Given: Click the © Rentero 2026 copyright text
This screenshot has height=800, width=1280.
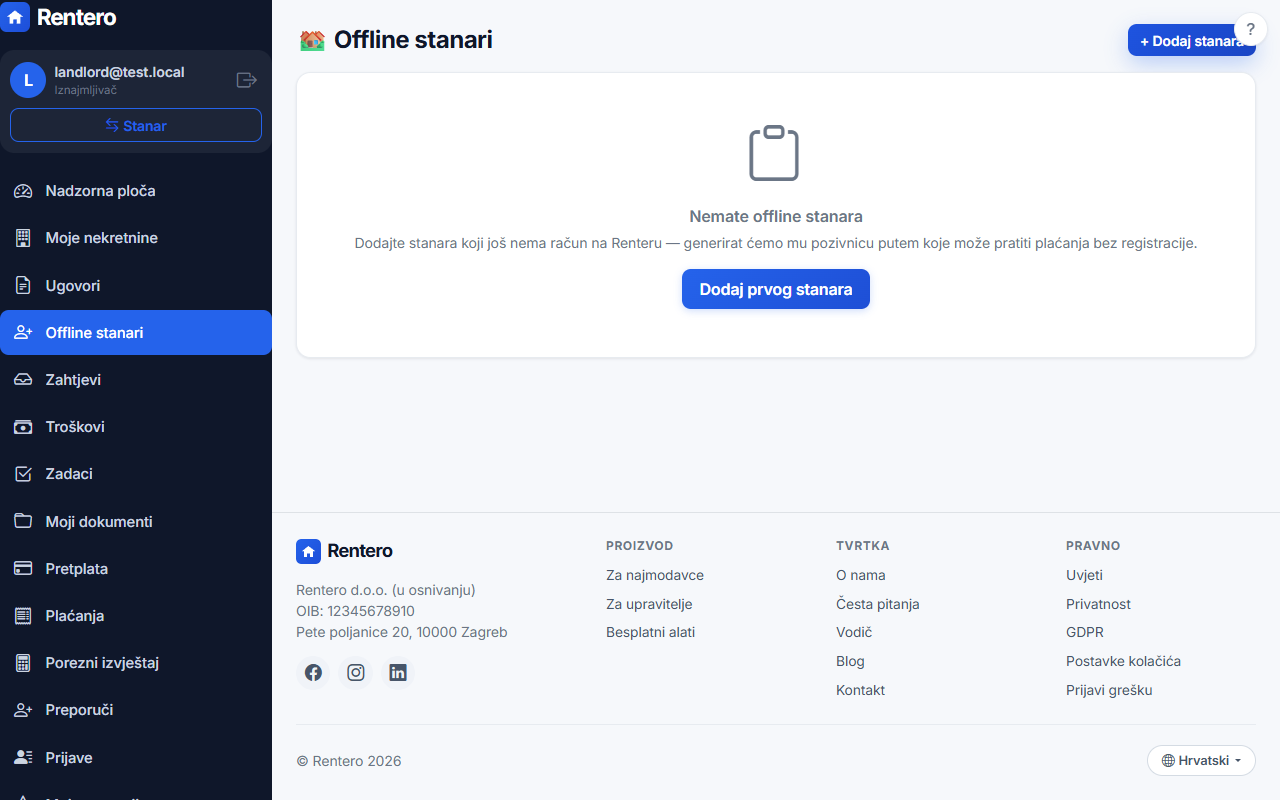Looking at the screenshot, I should 349,761.
